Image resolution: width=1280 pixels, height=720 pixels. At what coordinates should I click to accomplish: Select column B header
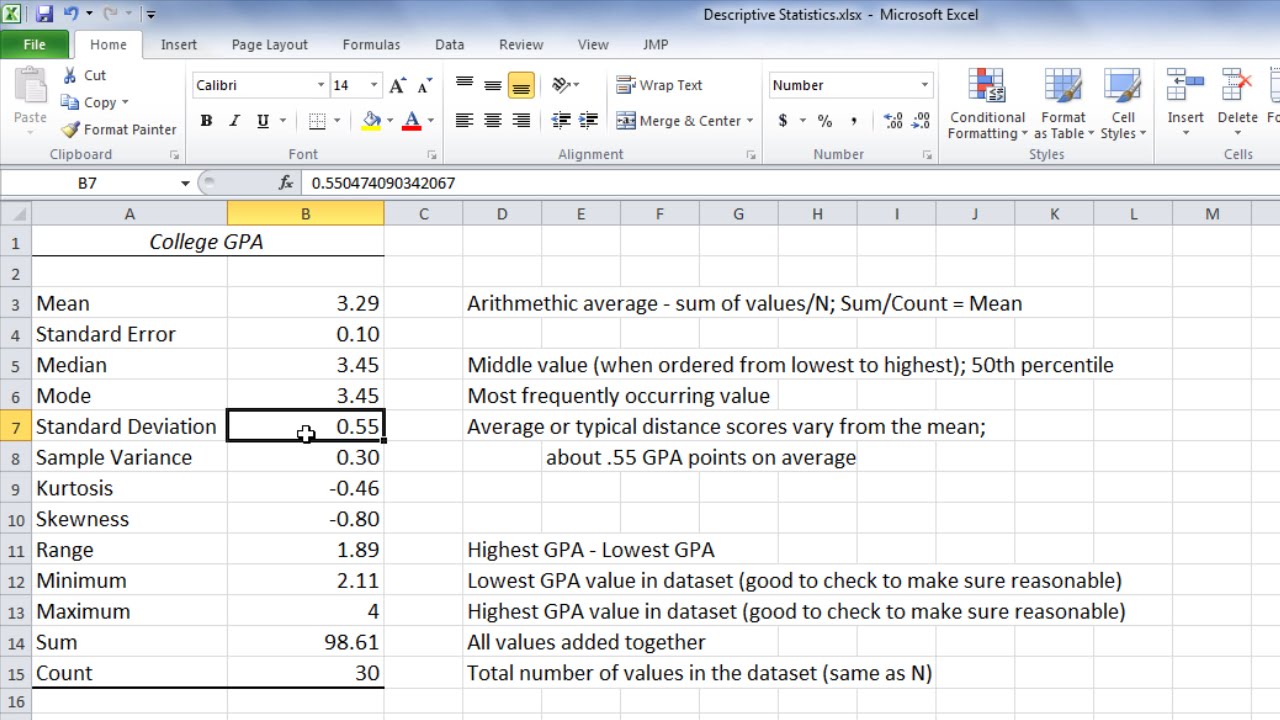[x=305, y=213]
